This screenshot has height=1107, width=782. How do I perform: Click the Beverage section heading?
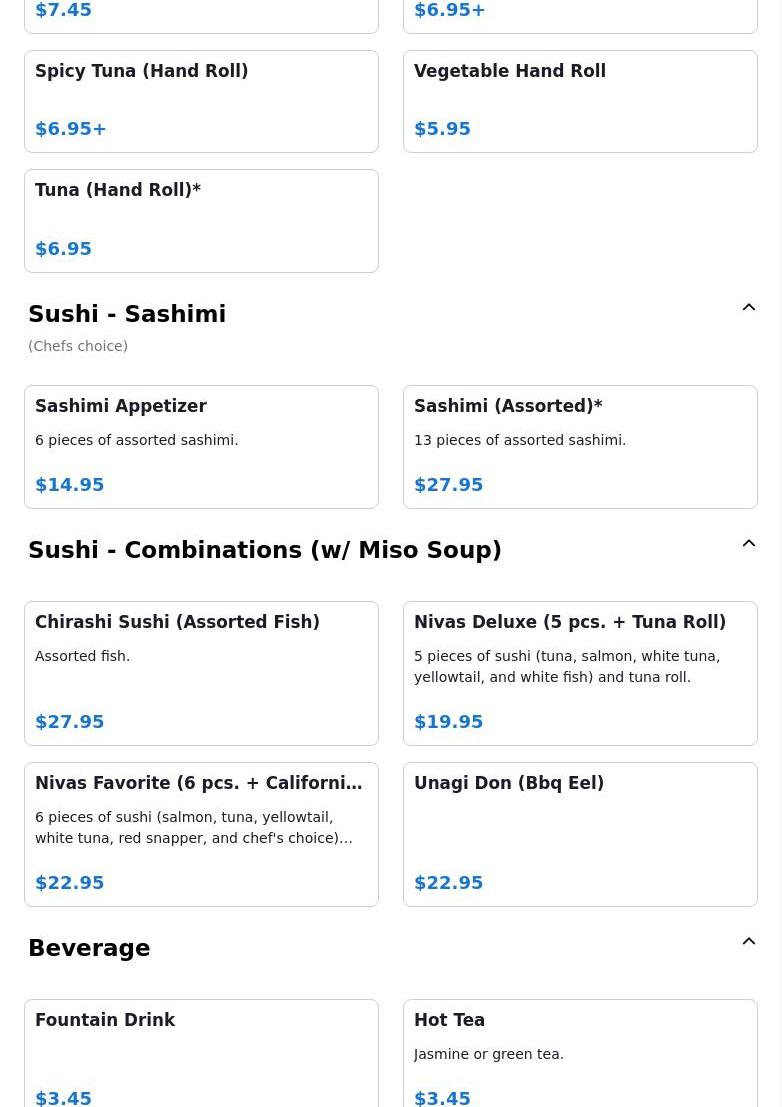point(89,948)
